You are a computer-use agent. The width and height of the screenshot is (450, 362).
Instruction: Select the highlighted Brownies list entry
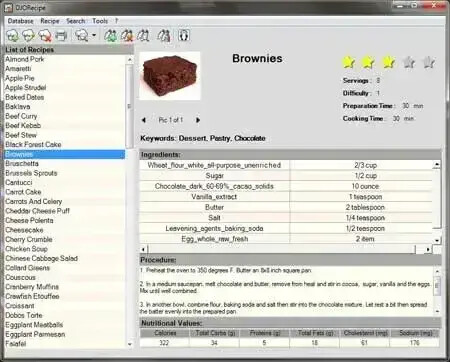(65, 154)
